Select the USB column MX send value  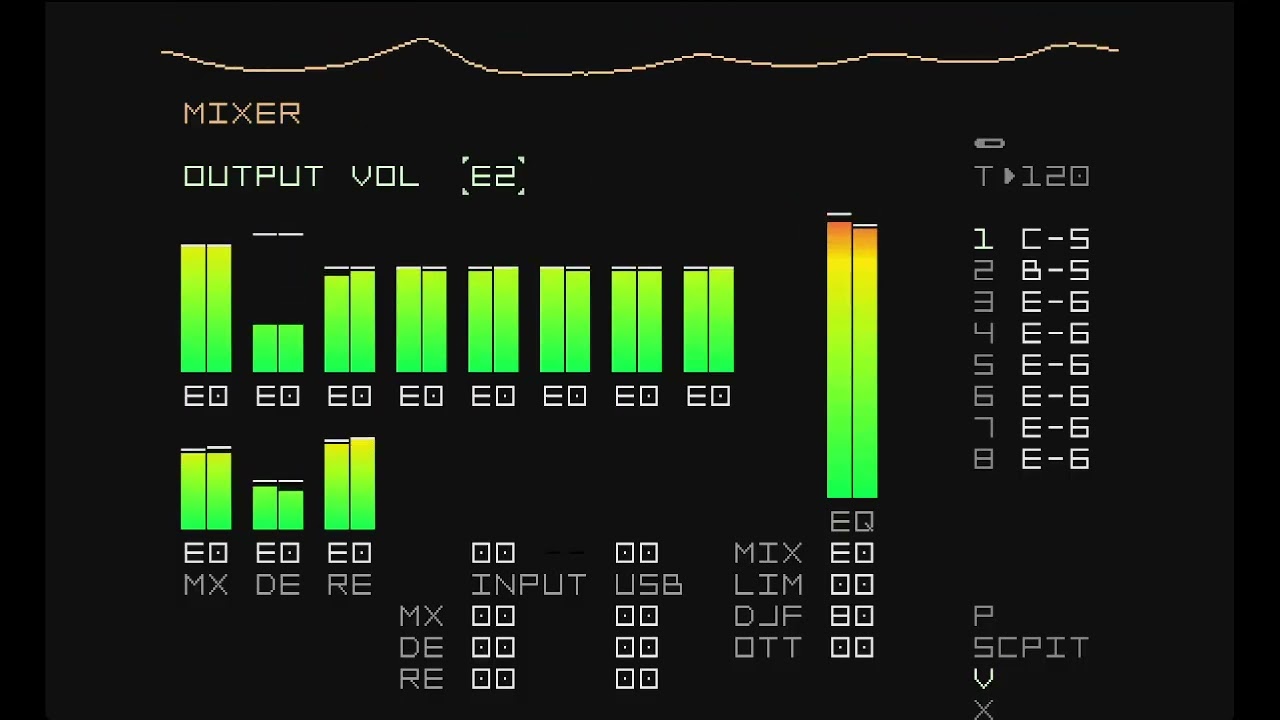[637, 616]
